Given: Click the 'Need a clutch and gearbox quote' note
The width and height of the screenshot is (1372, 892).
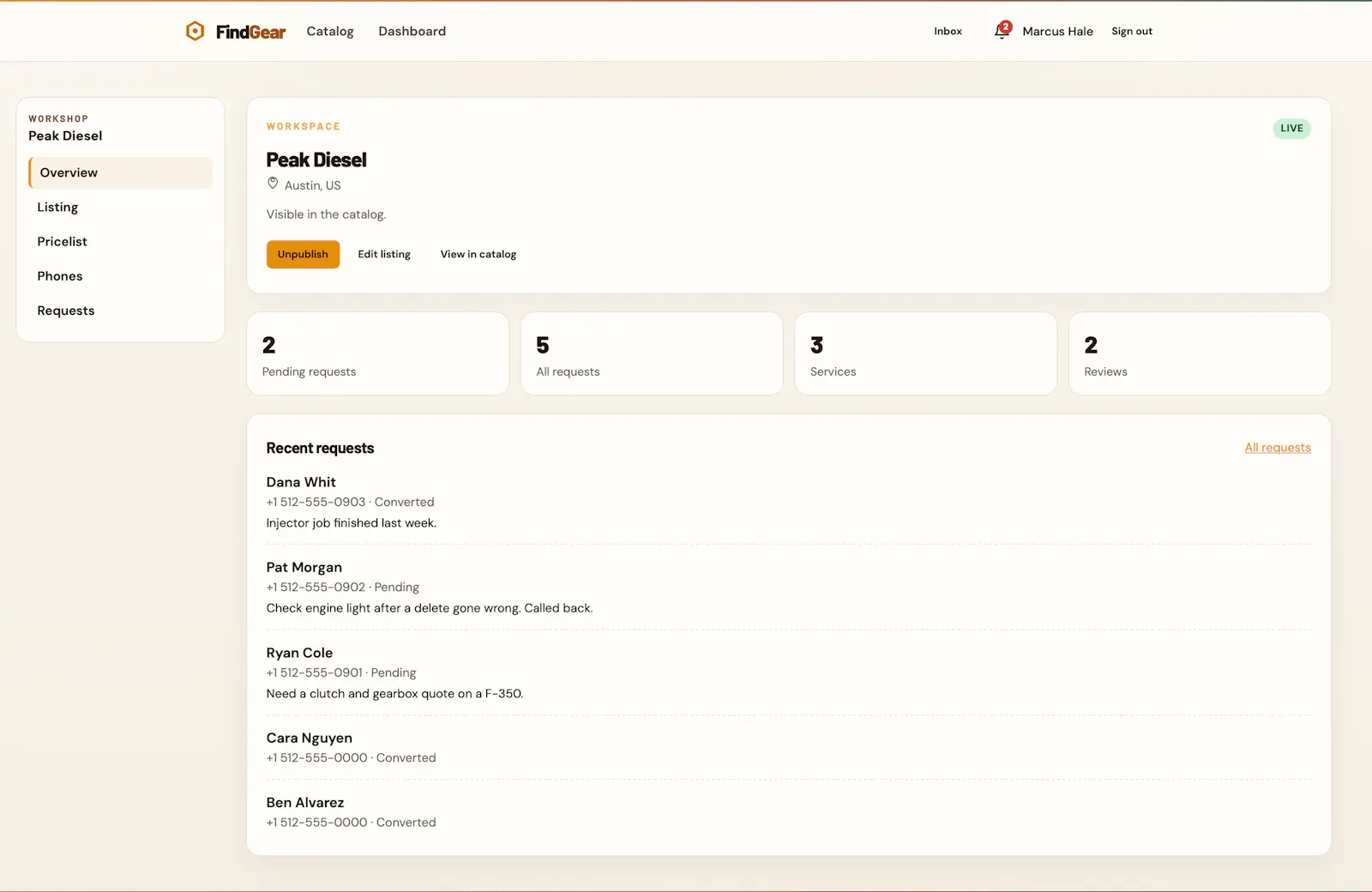Looking at the screenshot, I should [x=394, y=694].
